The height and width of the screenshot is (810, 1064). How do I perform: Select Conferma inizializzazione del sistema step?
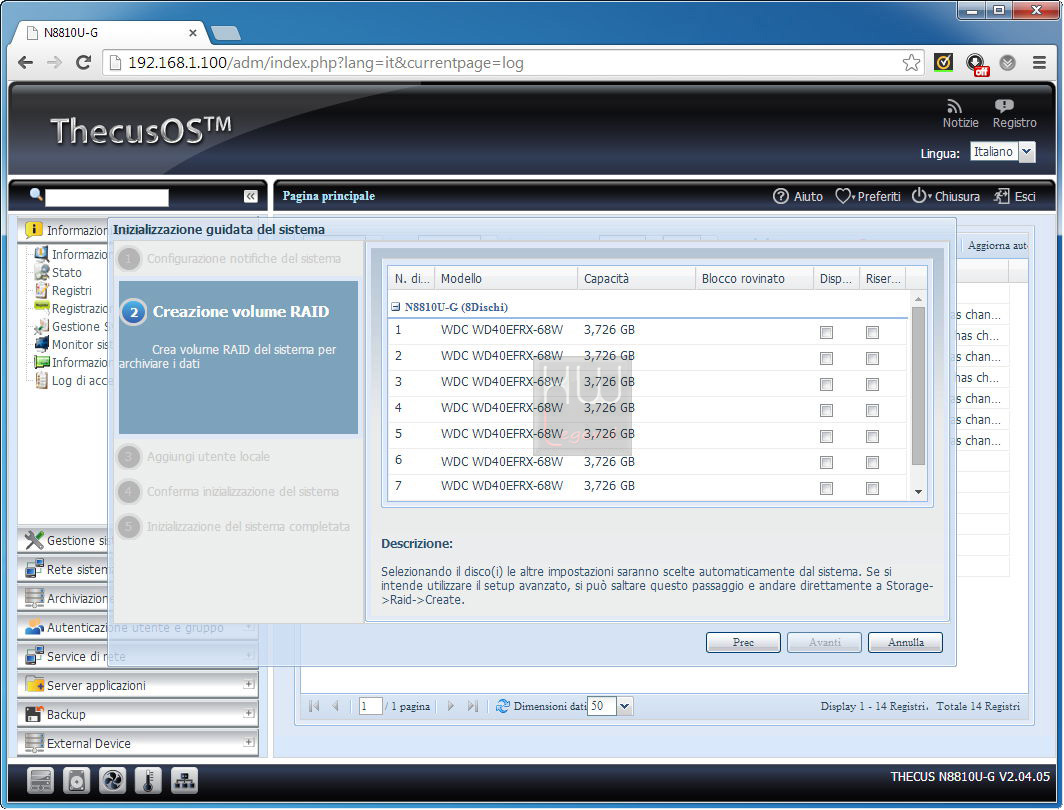click(x=229, y=492)
